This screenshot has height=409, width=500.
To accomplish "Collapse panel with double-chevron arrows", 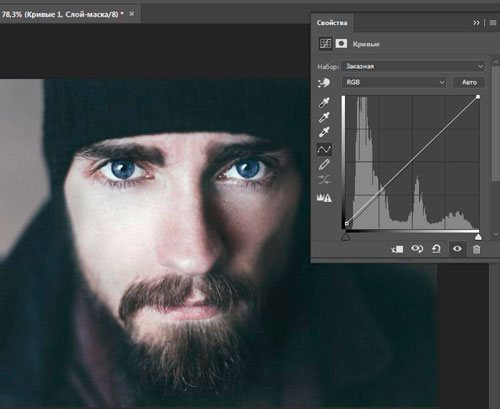I will [x=476, y=23].
